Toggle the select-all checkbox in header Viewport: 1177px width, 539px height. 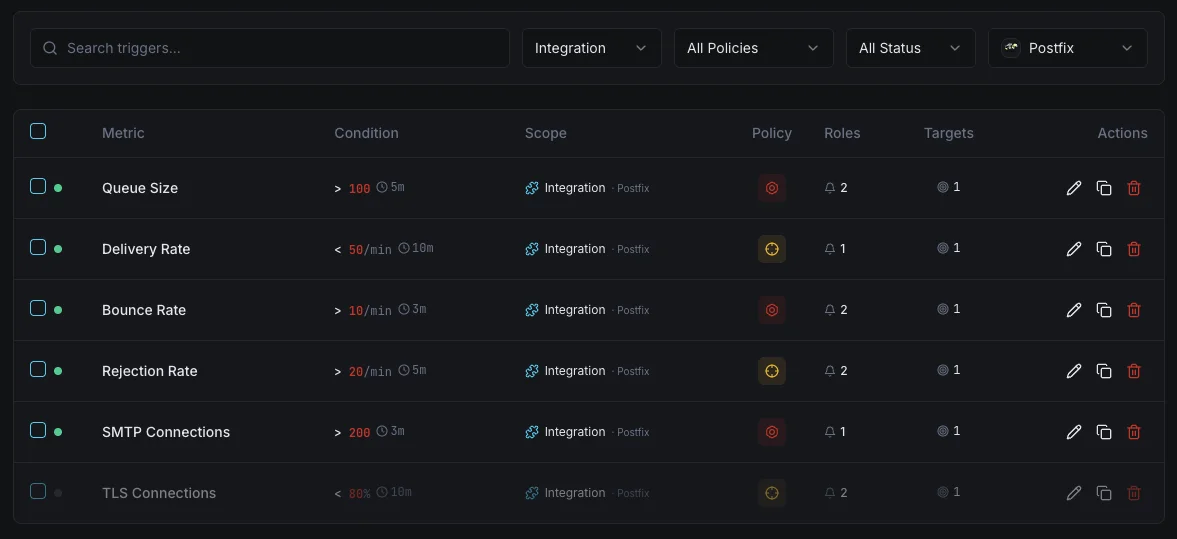click(38, 131)
